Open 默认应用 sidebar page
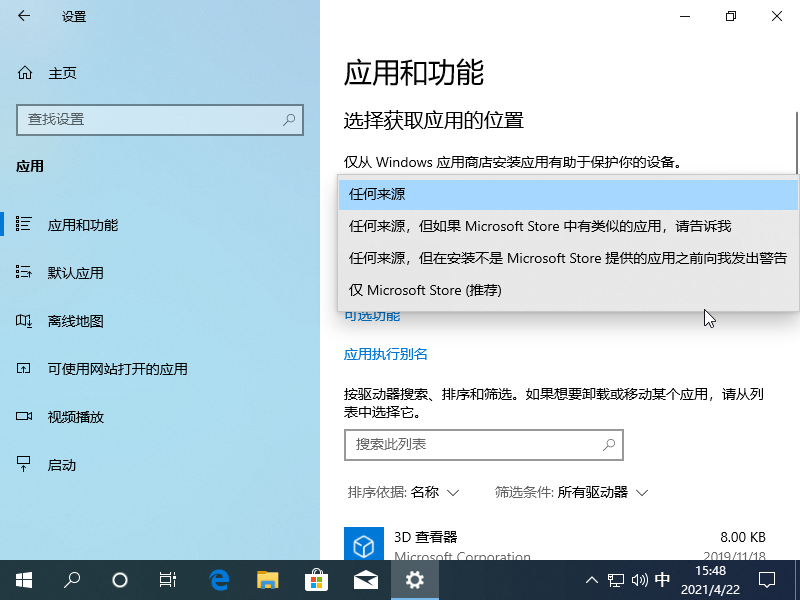This screenshot has height=600, width=800. pyautogui.click(x=160, y=272)
